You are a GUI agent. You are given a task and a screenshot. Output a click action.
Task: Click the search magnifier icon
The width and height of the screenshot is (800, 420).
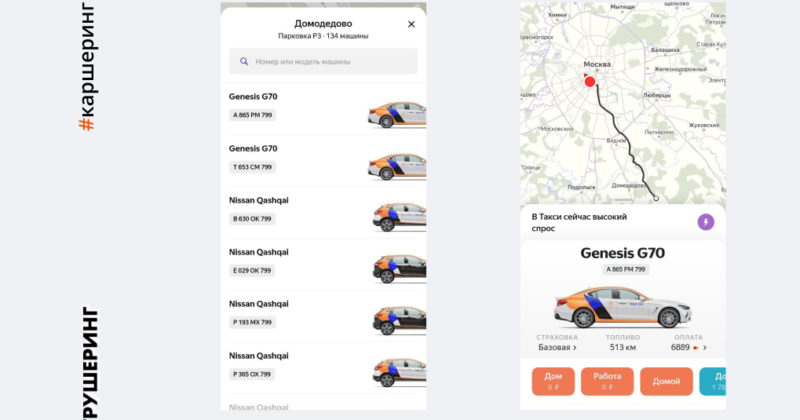[244, 61]
